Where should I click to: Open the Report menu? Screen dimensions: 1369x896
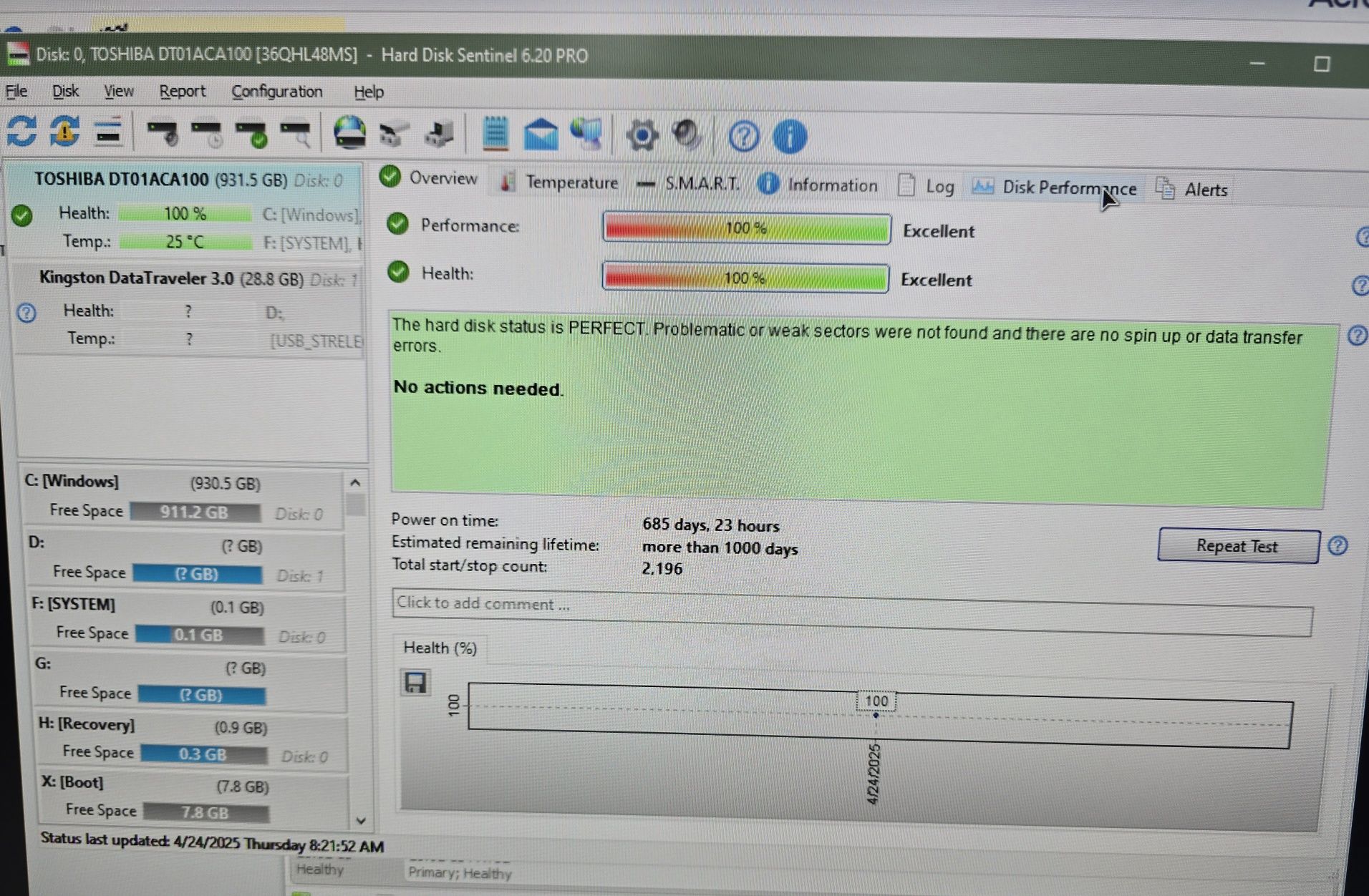click(x=182, y=92)
